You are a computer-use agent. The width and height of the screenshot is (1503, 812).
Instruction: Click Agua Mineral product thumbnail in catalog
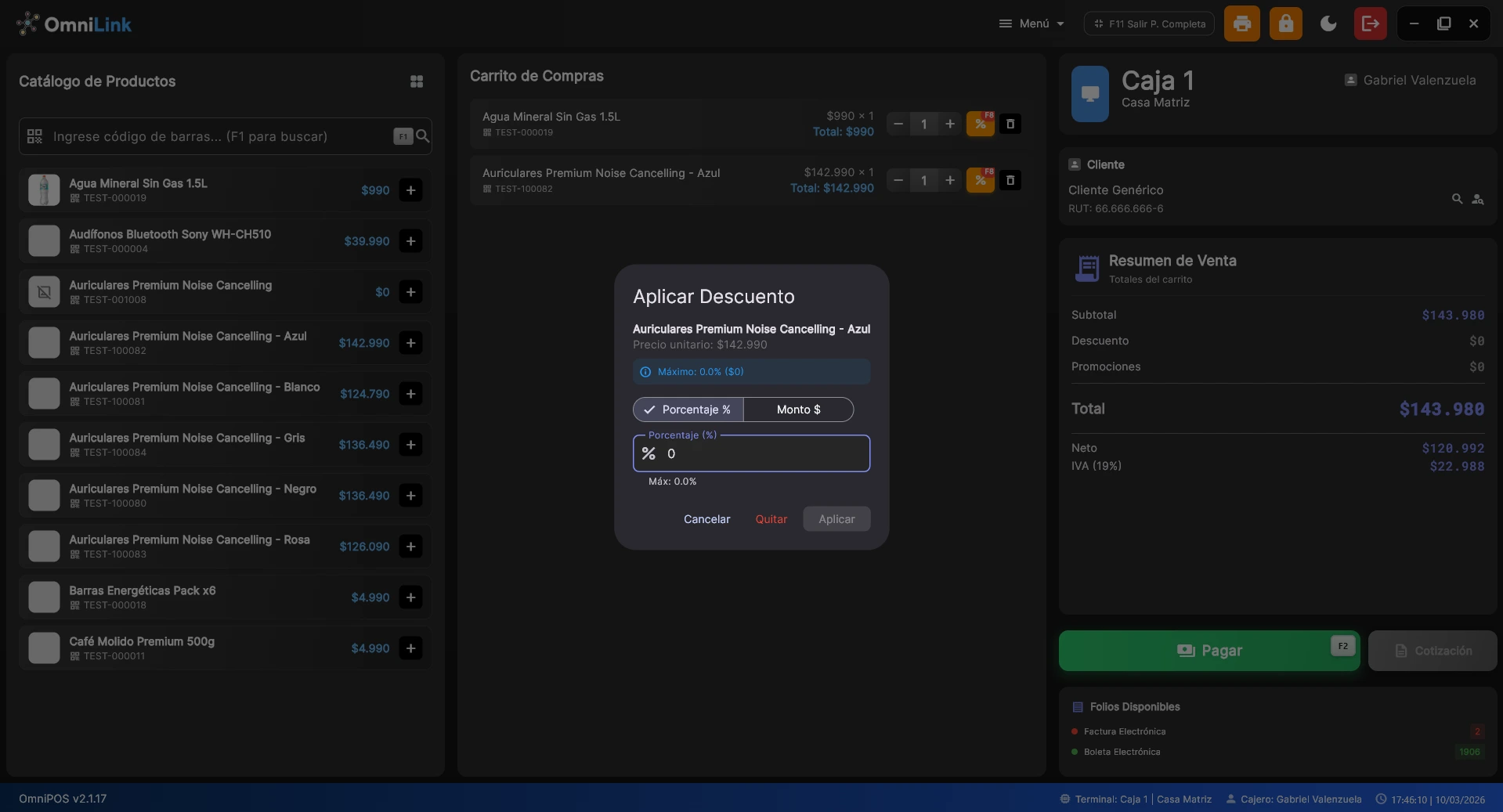(44, 190)
